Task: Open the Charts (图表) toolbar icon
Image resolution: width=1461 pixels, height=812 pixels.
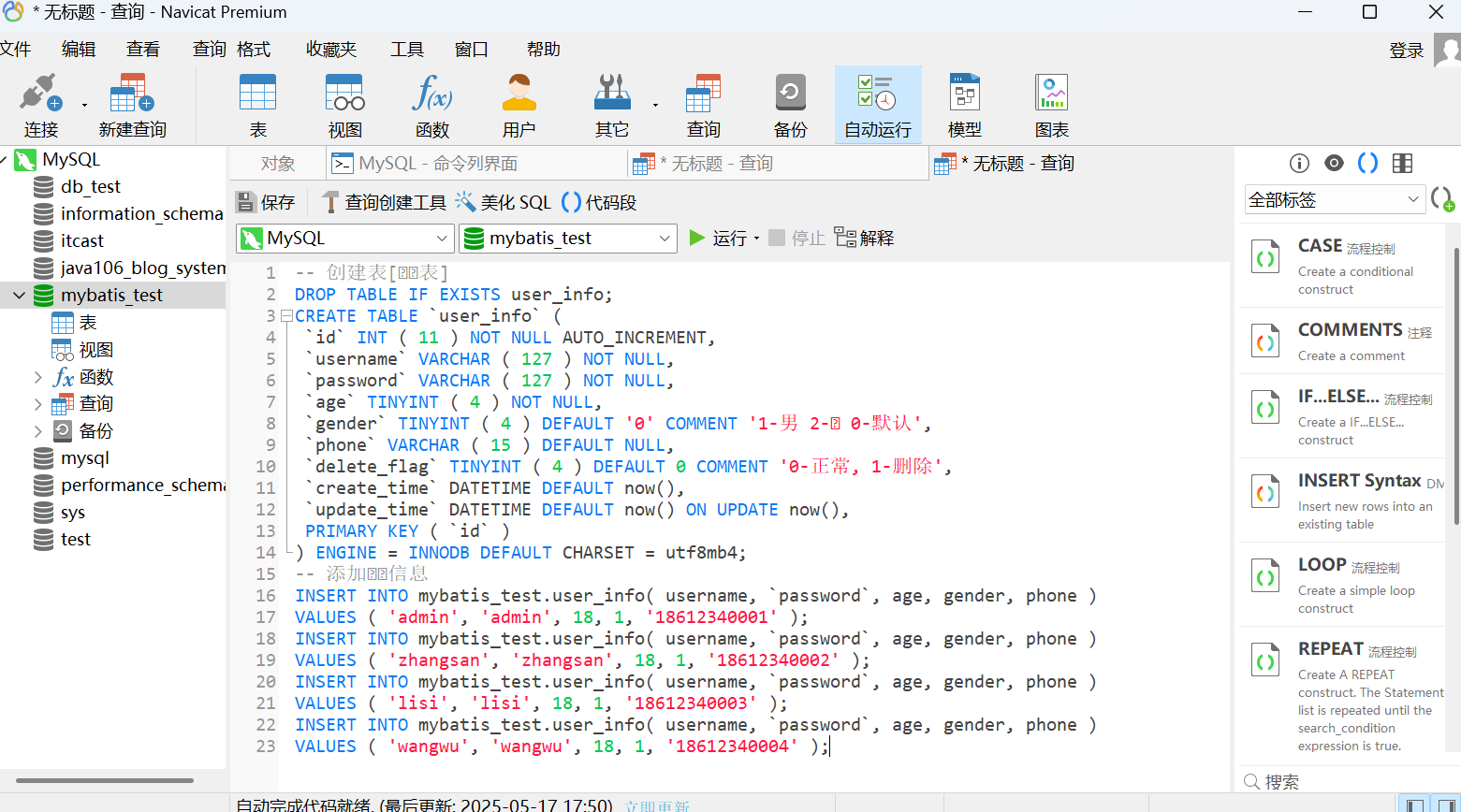Action: (1051, 106)
